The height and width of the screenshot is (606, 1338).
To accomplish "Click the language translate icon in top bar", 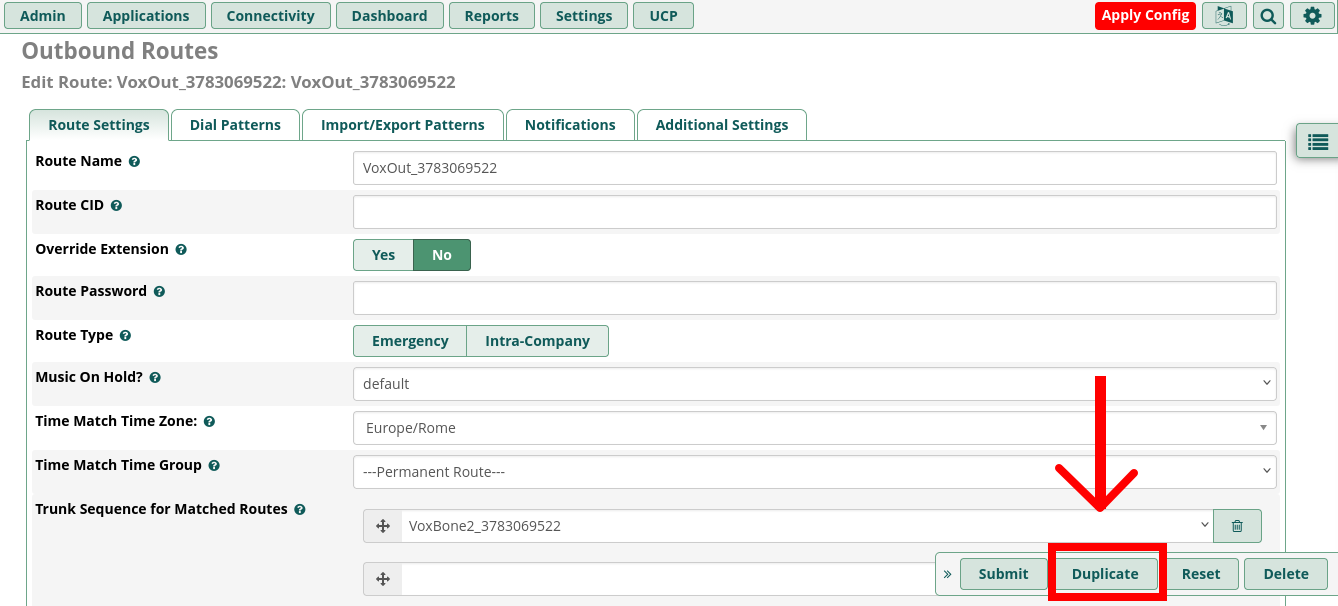I will 1224,16.
